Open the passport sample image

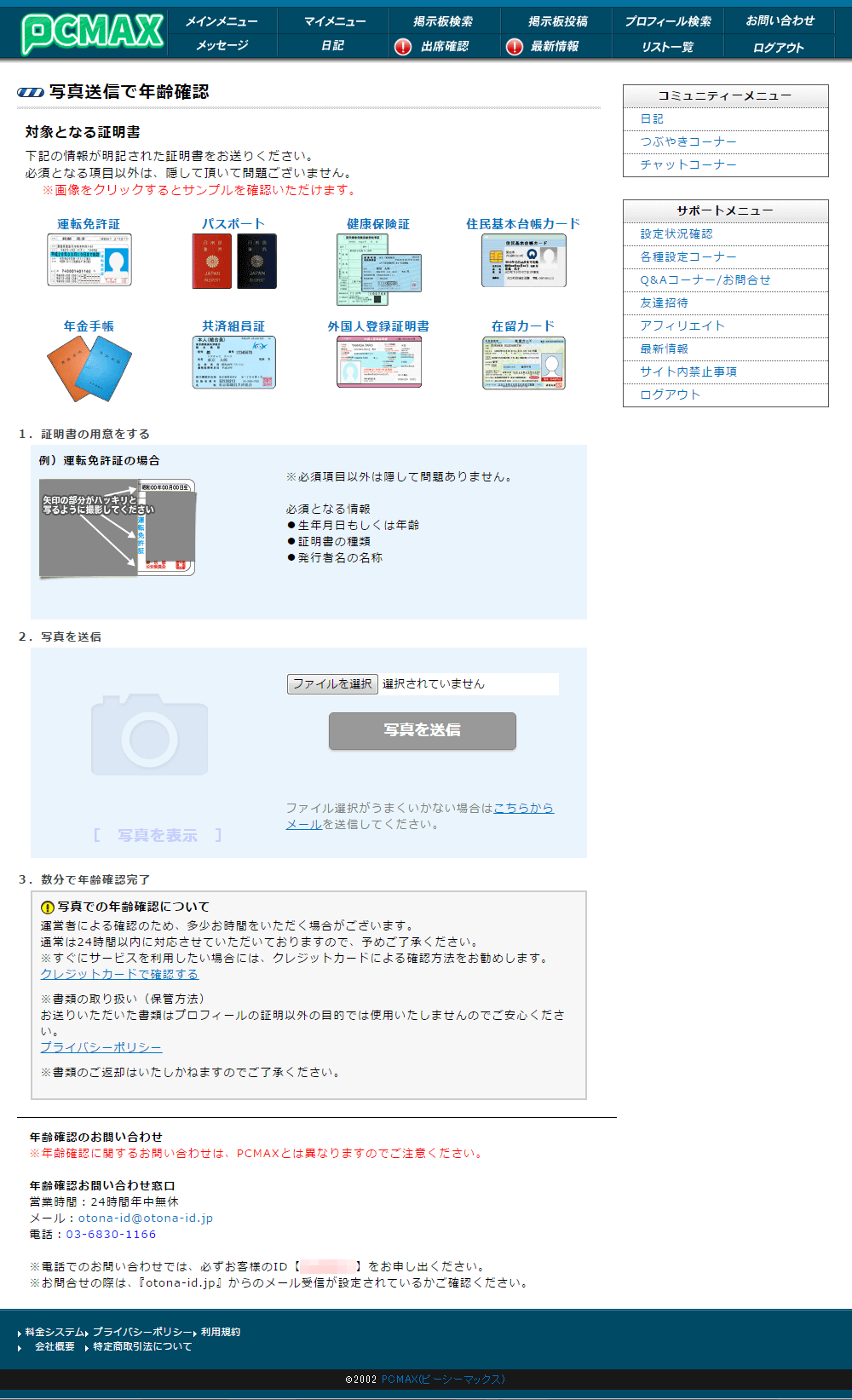point(233,261)
